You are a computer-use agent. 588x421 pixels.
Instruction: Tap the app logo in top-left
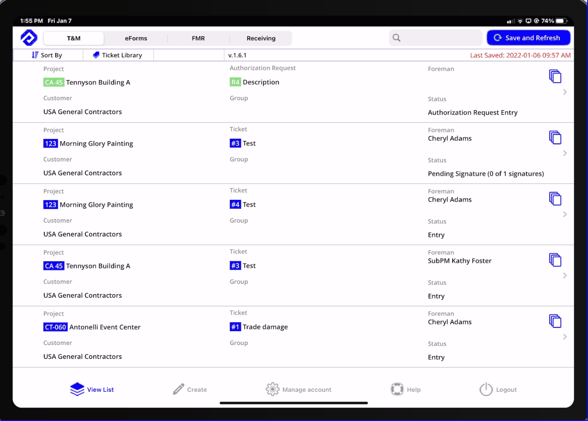point(29,38)
